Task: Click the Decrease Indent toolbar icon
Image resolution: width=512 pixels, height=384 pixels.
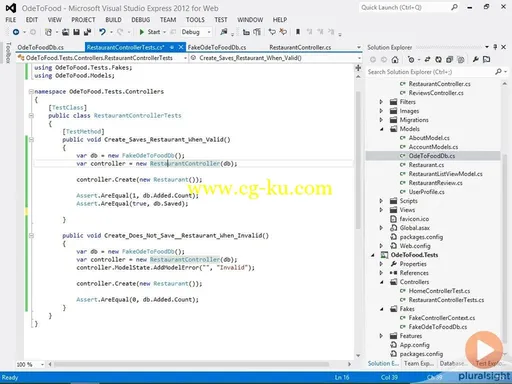Action: click(246, 32)
